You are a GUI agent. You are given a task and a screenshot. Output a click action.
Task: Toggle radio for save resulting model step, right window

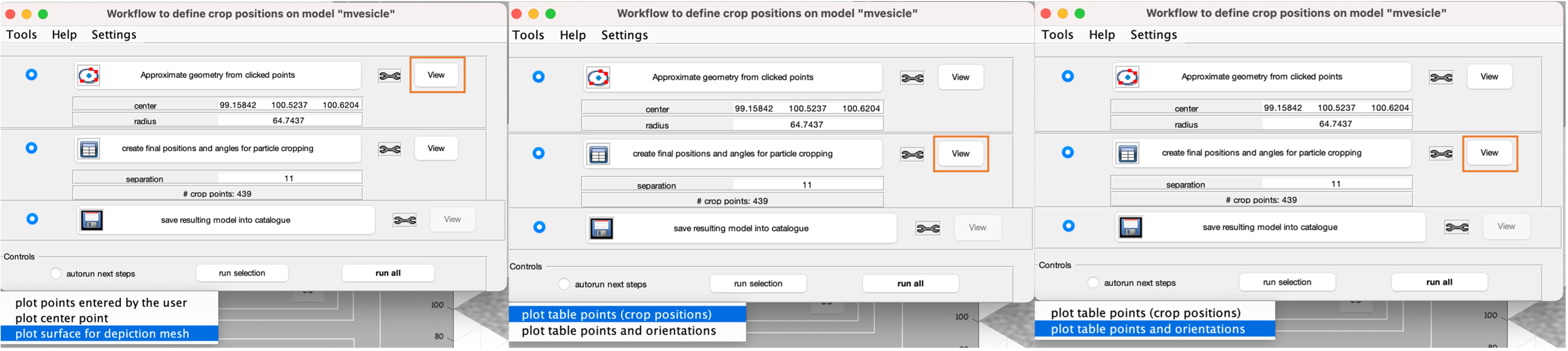click(x=1068, y=226)
